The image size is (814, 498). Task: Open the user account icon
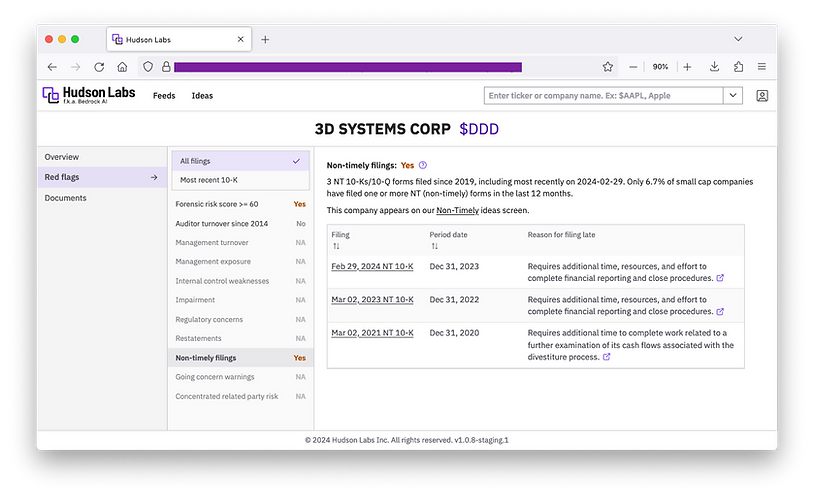[762, 96]
